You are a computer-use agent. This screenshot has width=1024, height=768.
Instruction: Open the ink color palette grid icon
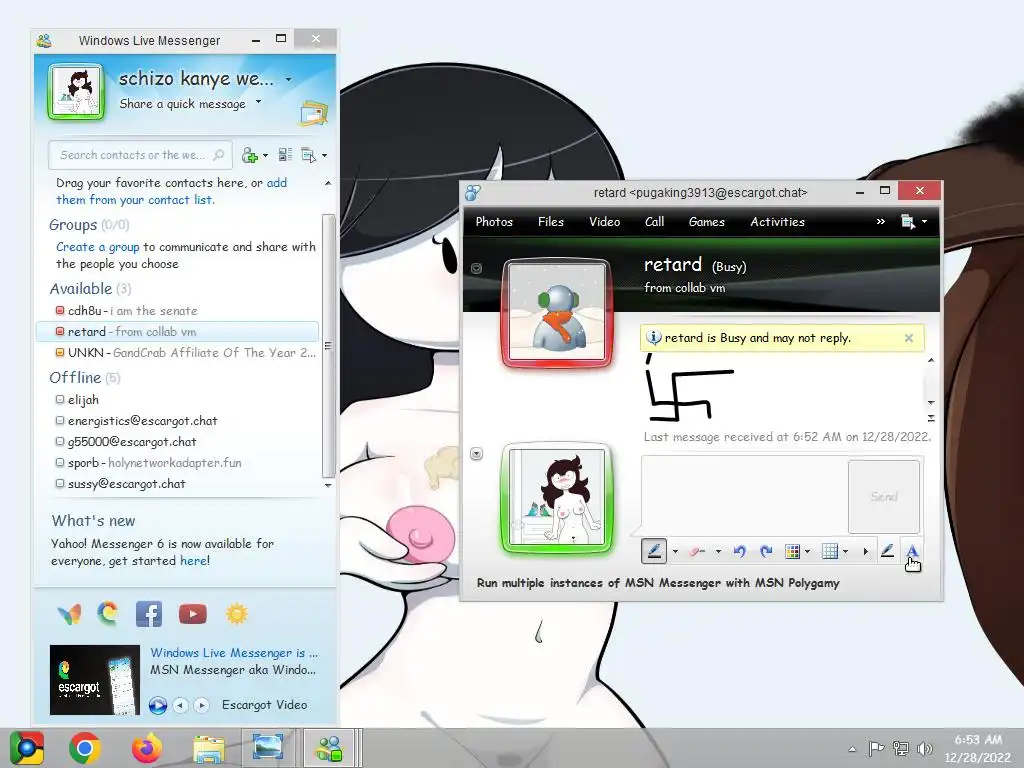pos(792,552)
